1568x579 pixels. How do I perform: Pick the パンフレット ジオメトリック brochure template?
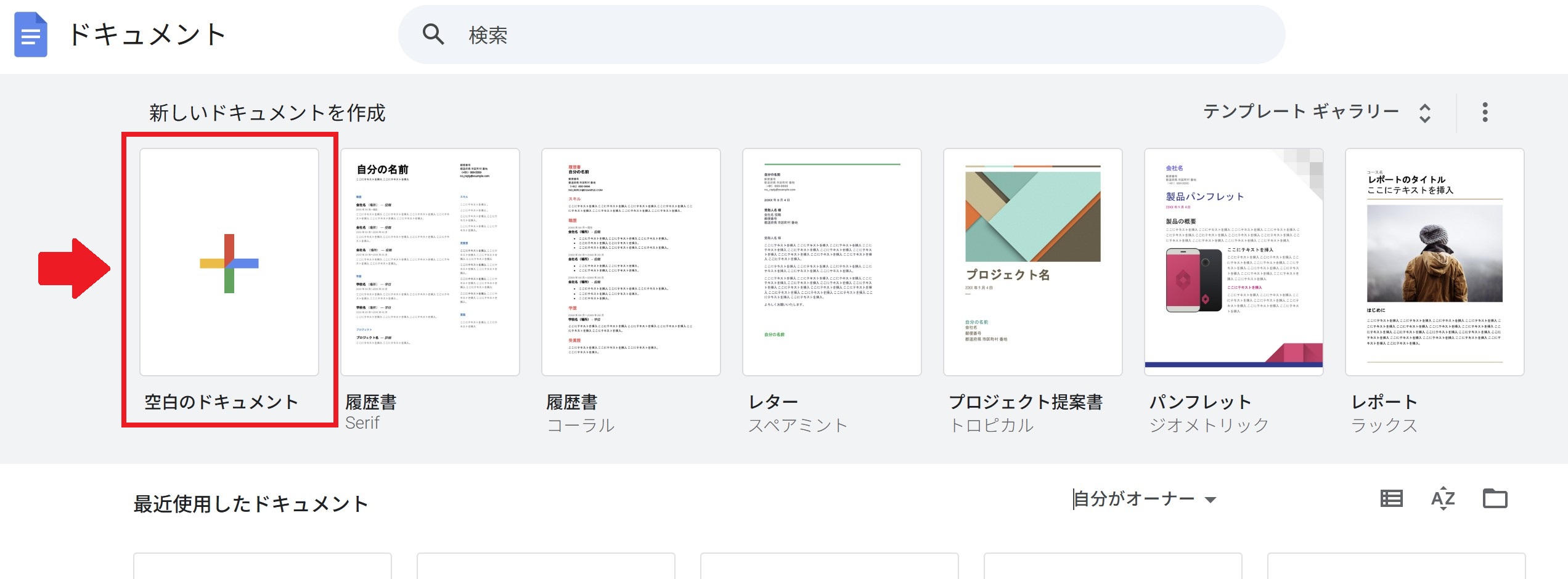point(1234,262)
